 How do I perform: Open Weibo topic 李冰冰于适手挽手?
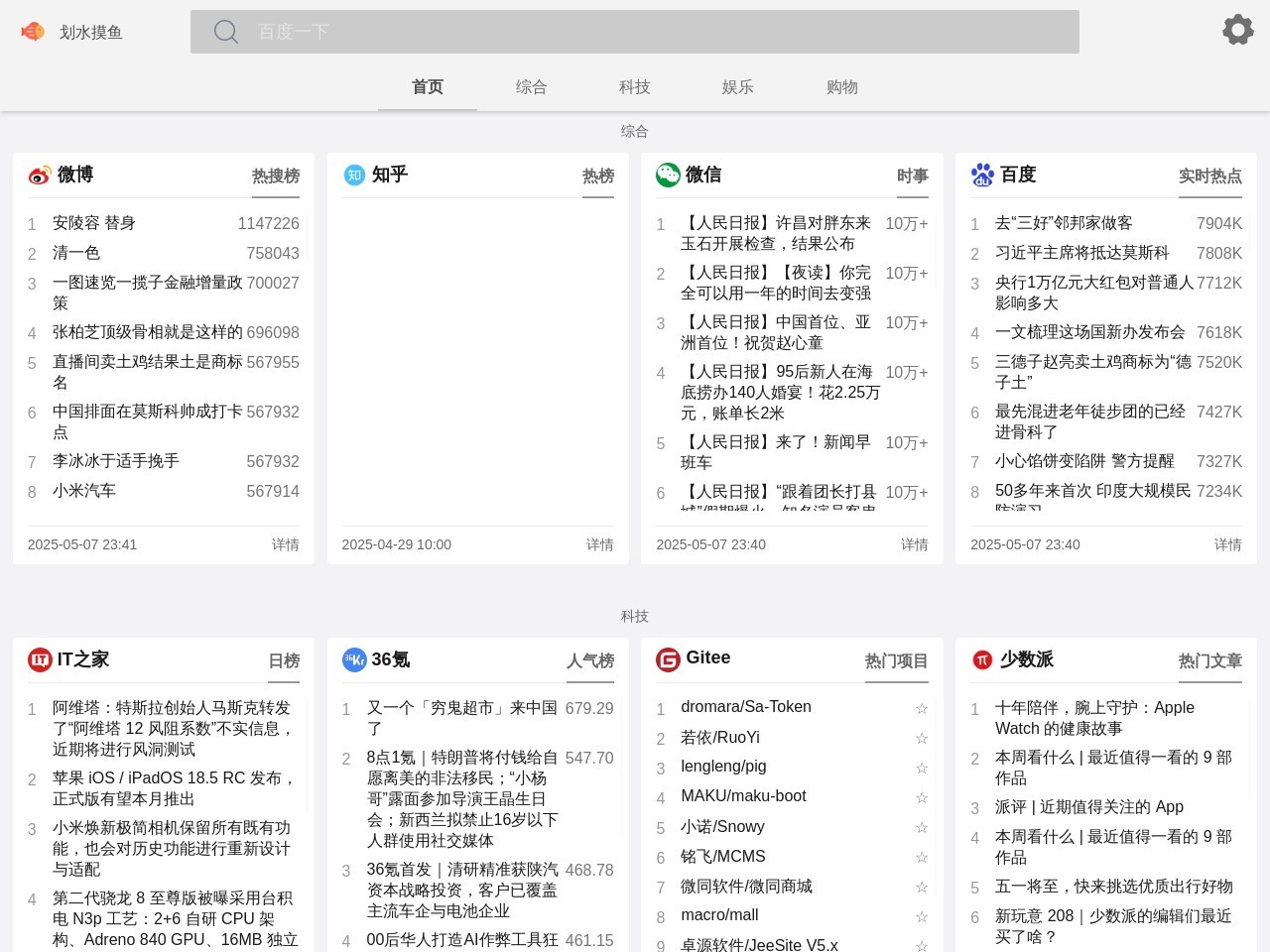[116, 461]
